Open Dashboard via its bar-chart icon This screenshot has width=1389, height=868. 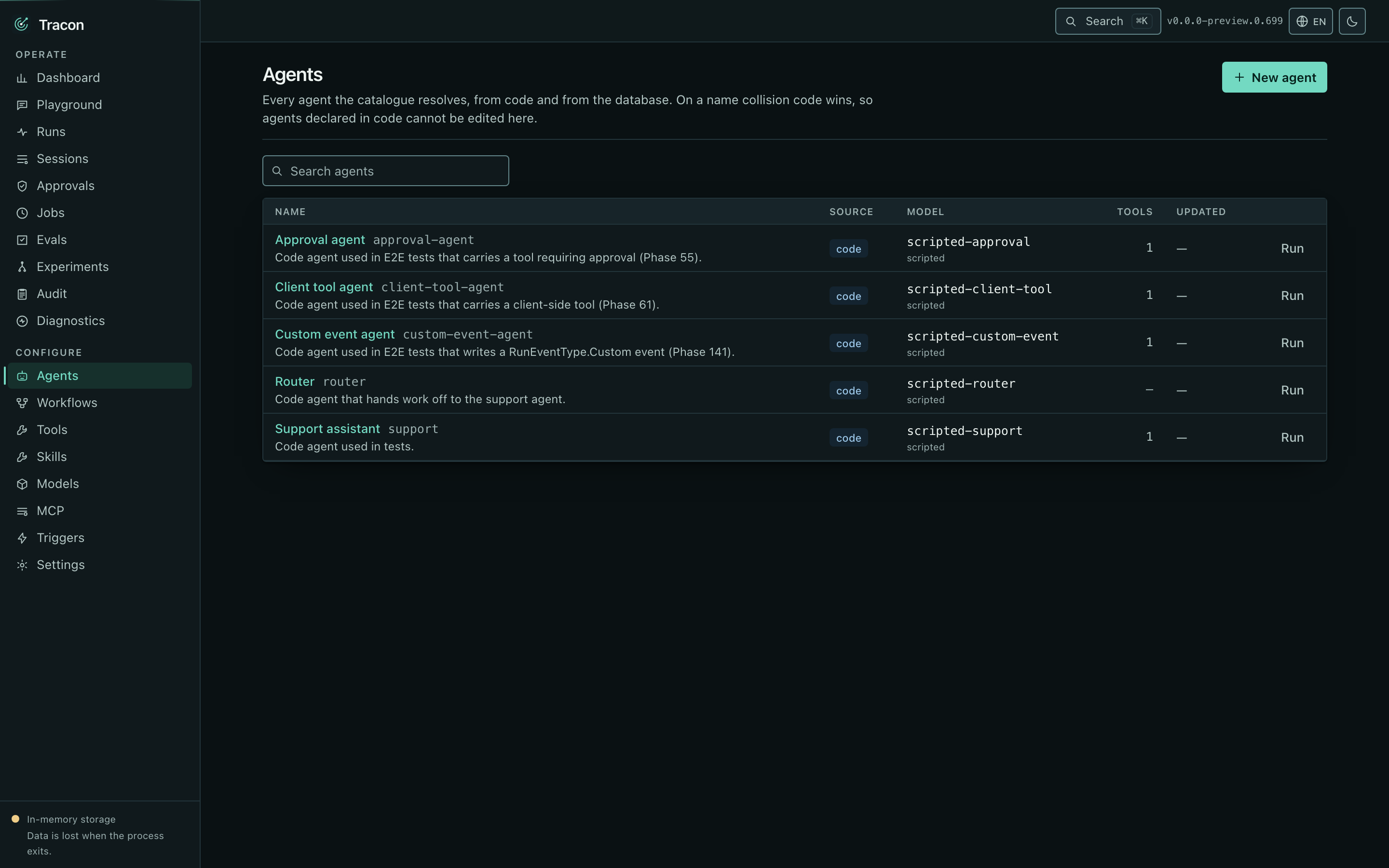[x=22, y=78]
